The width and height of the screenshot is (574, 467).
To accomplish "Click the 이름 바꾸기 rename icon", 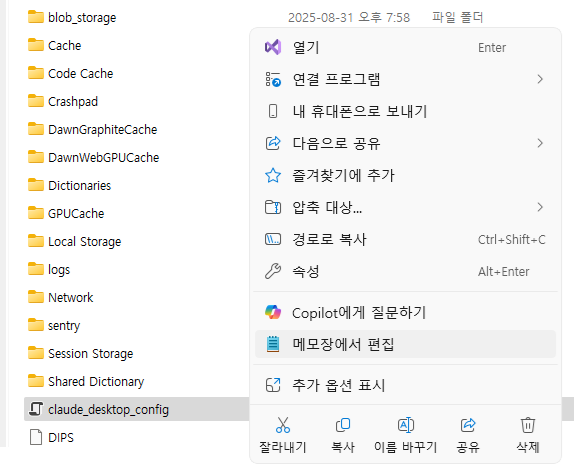I will tap(406, 425).
